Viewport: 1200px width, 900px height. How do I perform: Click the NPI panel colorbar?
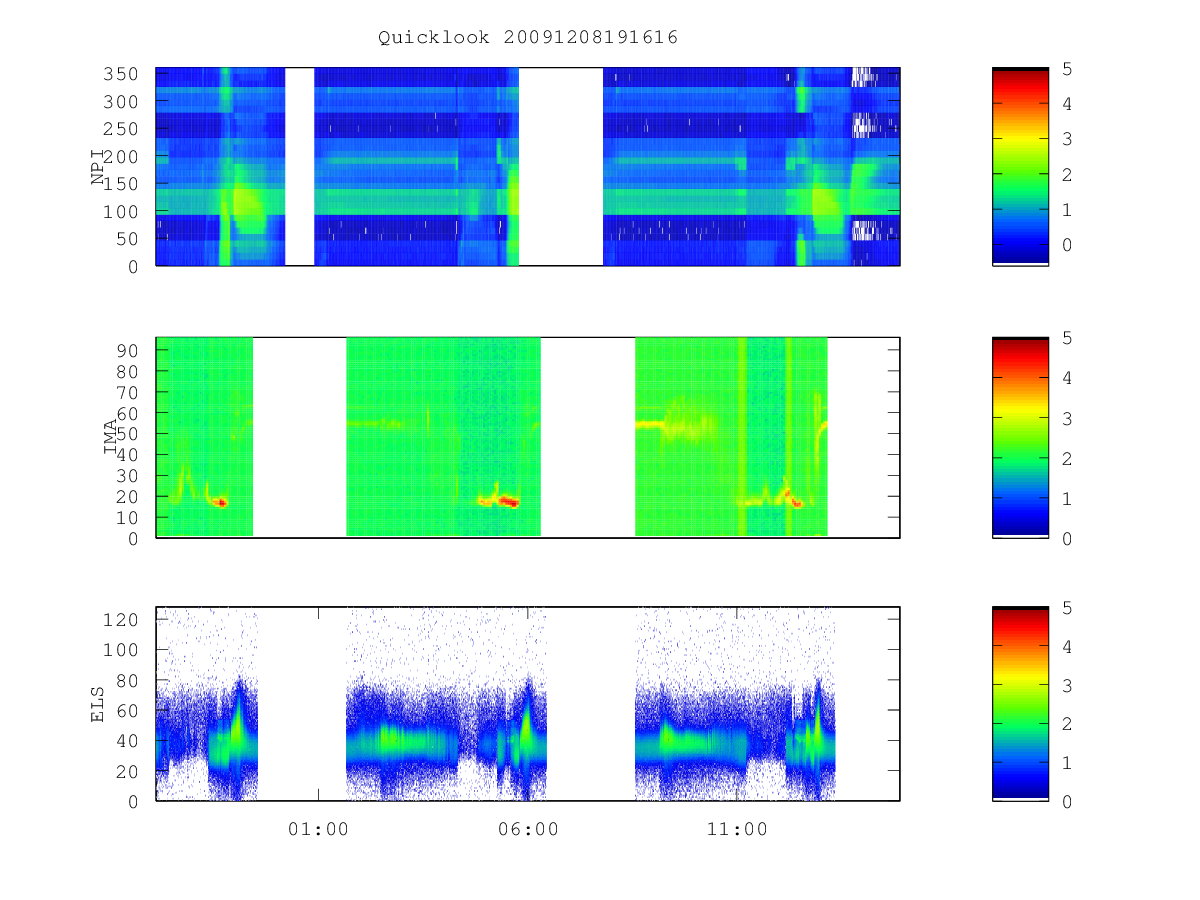[x=1020, y=166]
